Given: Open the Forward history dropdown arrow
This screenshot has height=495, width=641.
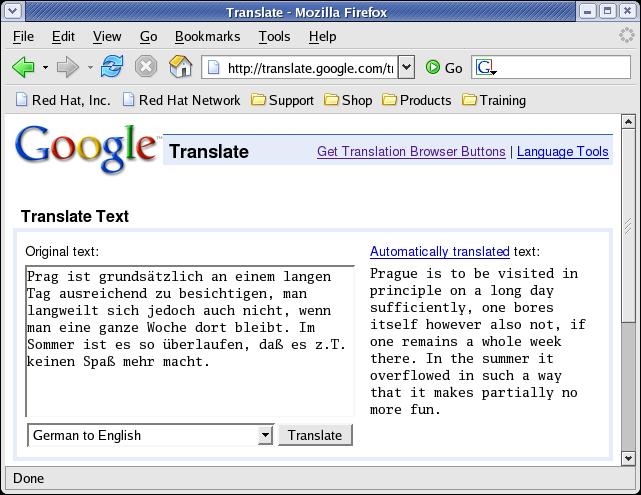Looking at the screenshot, I should pos(90,67).
